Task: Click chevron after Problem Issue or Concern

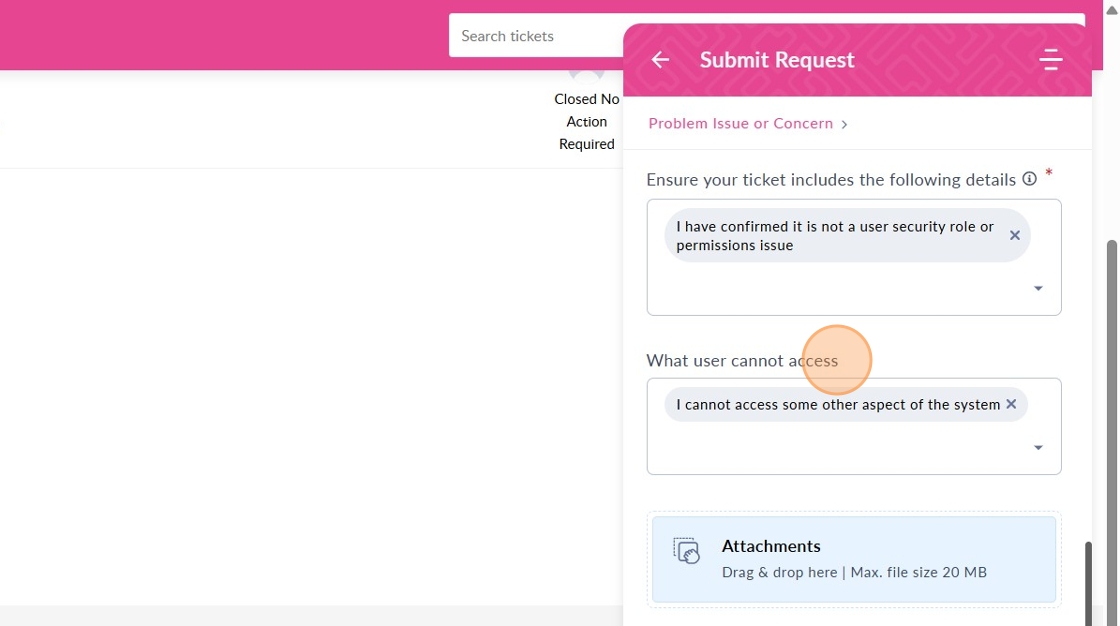Action: [x=845, y=124]
